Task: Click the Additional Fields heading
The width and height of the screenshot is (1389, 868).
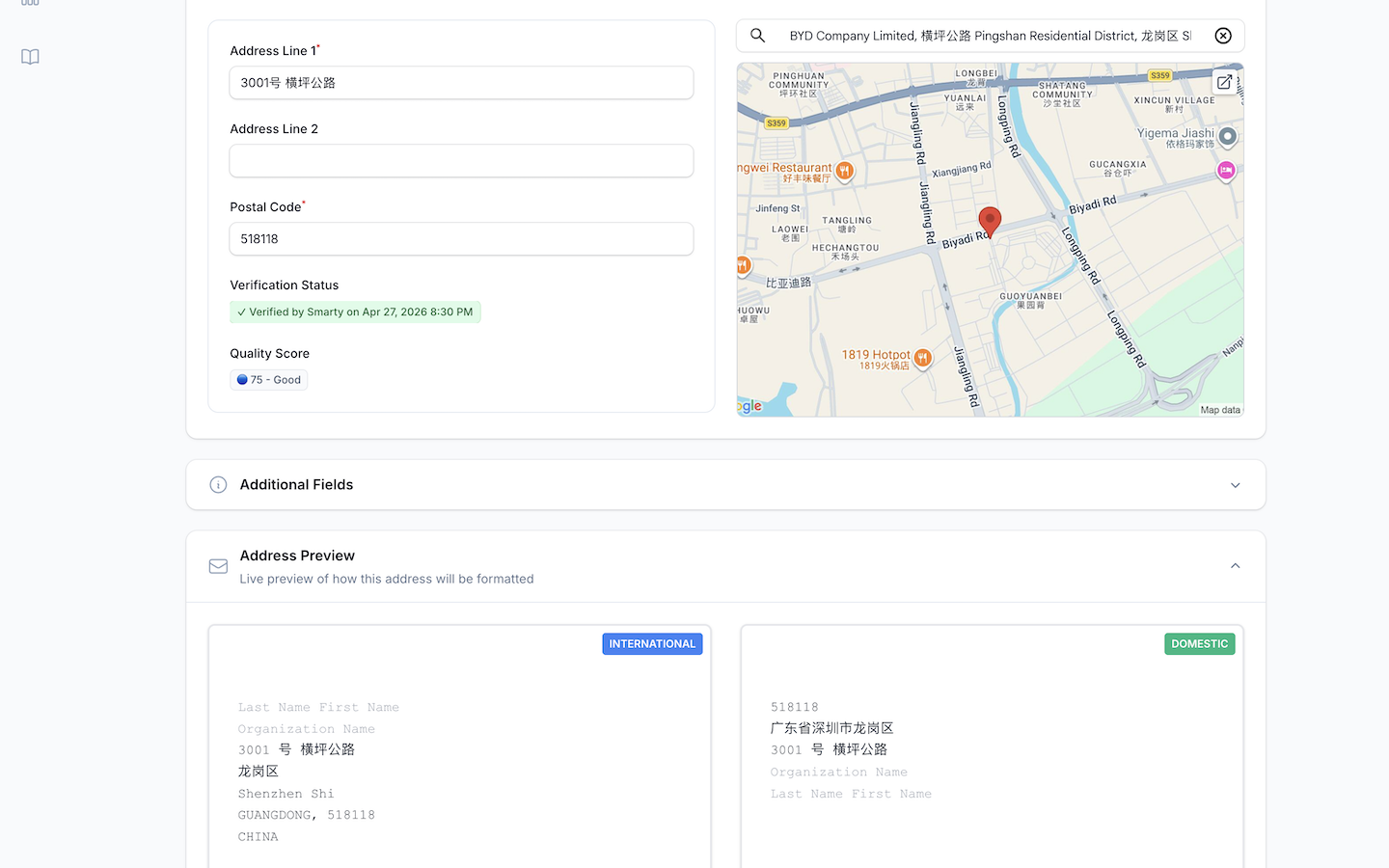Action: (x=296, y=485)
